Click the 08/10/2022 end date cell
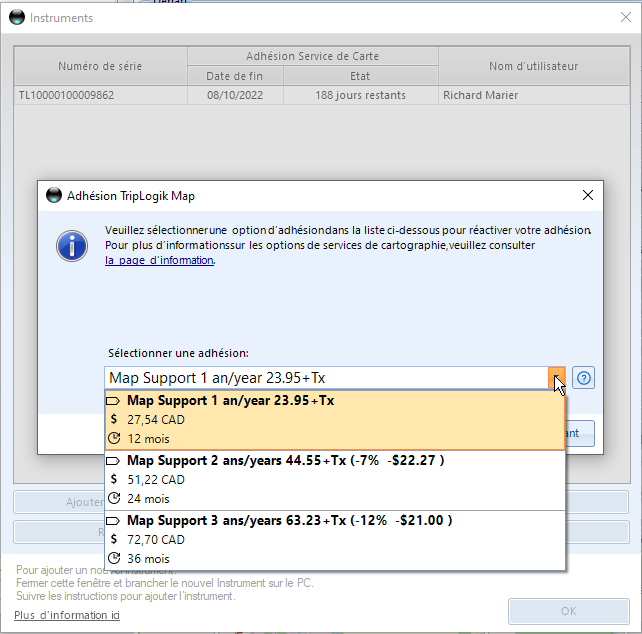 coord(235,95)
